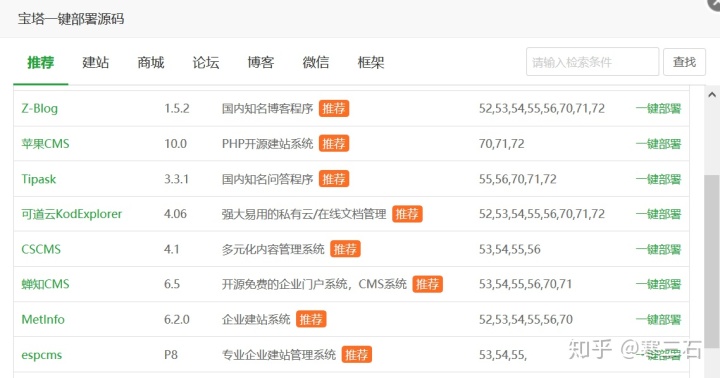Image resolution: width=720 pixels, height=378 pixels.
Task: Click description 专业企业建站管理系统
Action: point(279,355)
